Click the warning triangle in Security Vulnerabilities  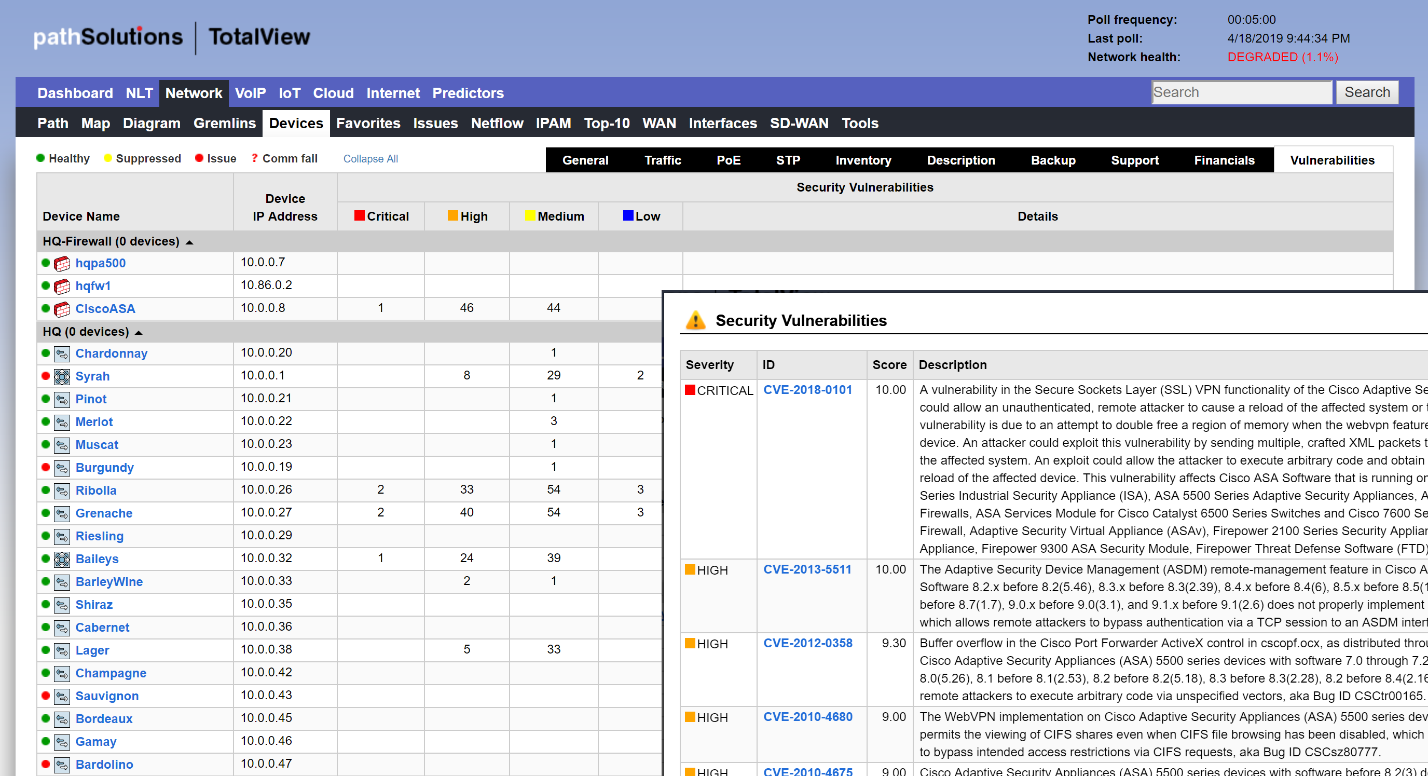tap(694, 321)
